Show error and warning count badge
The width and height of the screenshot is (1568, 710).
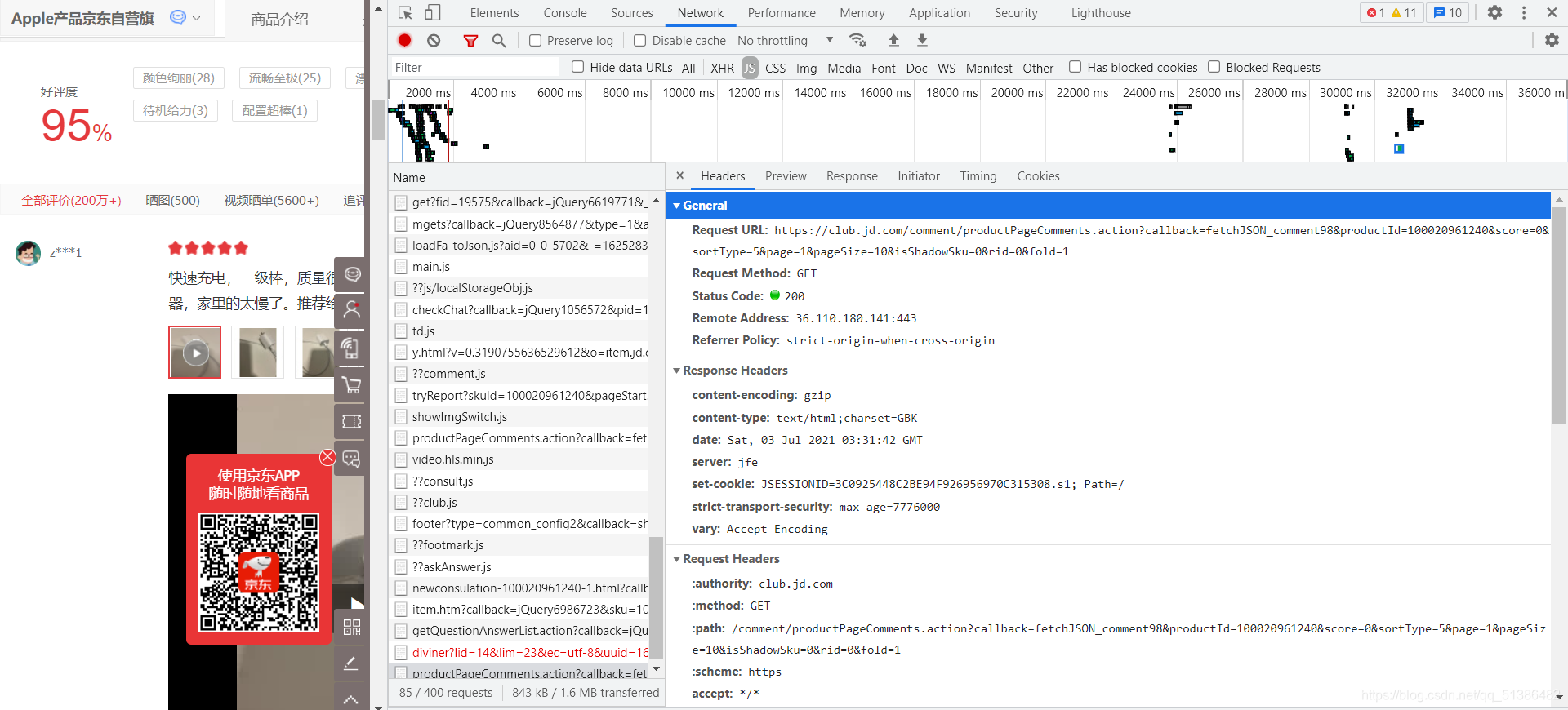tap(1392, 13)
